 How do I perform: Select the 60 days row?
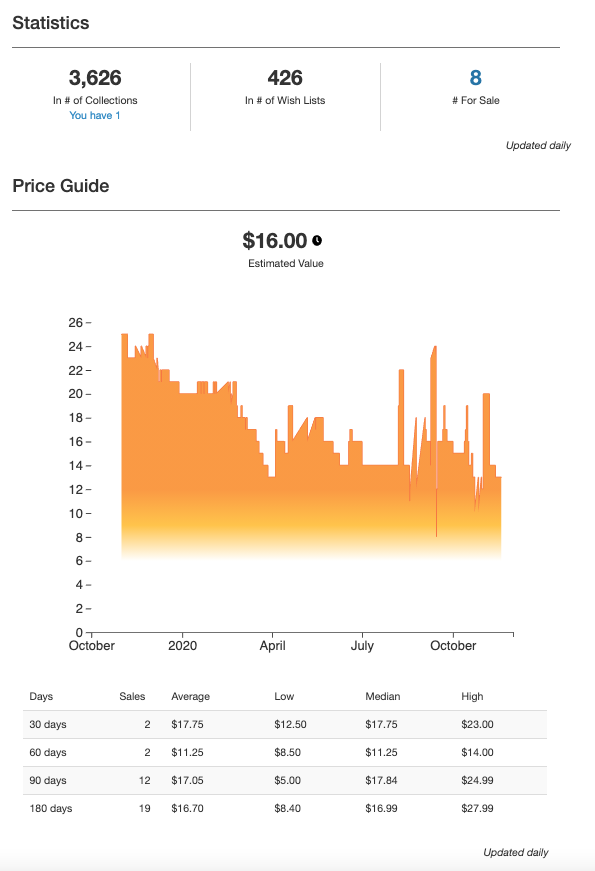tap(285, 753)
